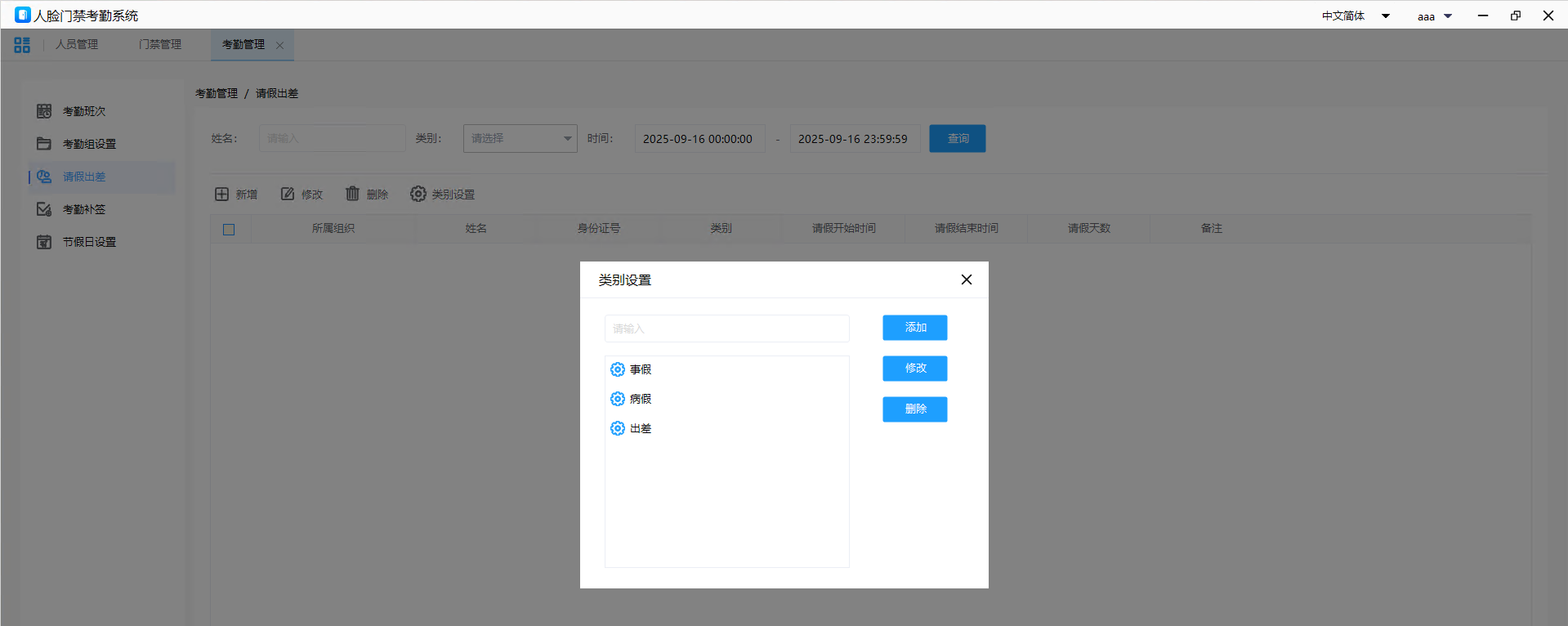Toggle the select-all checkbox in table header
Image resolution: width=1568 pixels, height=626 pixels.
pos(229,230)
